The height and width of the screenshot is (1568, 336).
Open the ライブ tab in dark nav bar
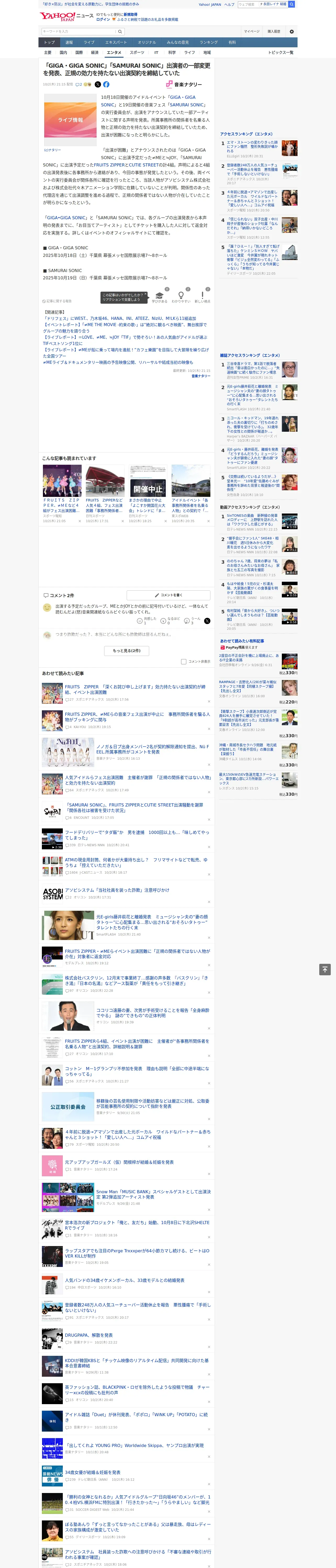(89, 43)
